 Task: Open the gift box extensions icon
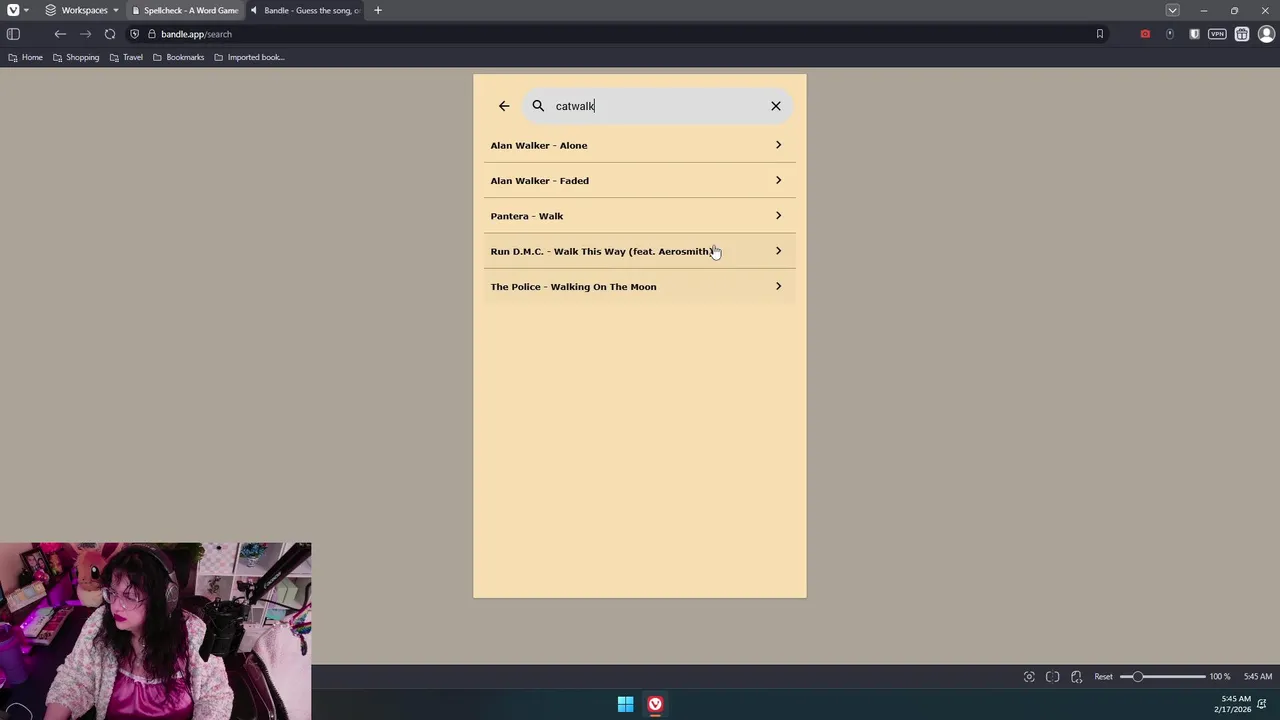1242,34
